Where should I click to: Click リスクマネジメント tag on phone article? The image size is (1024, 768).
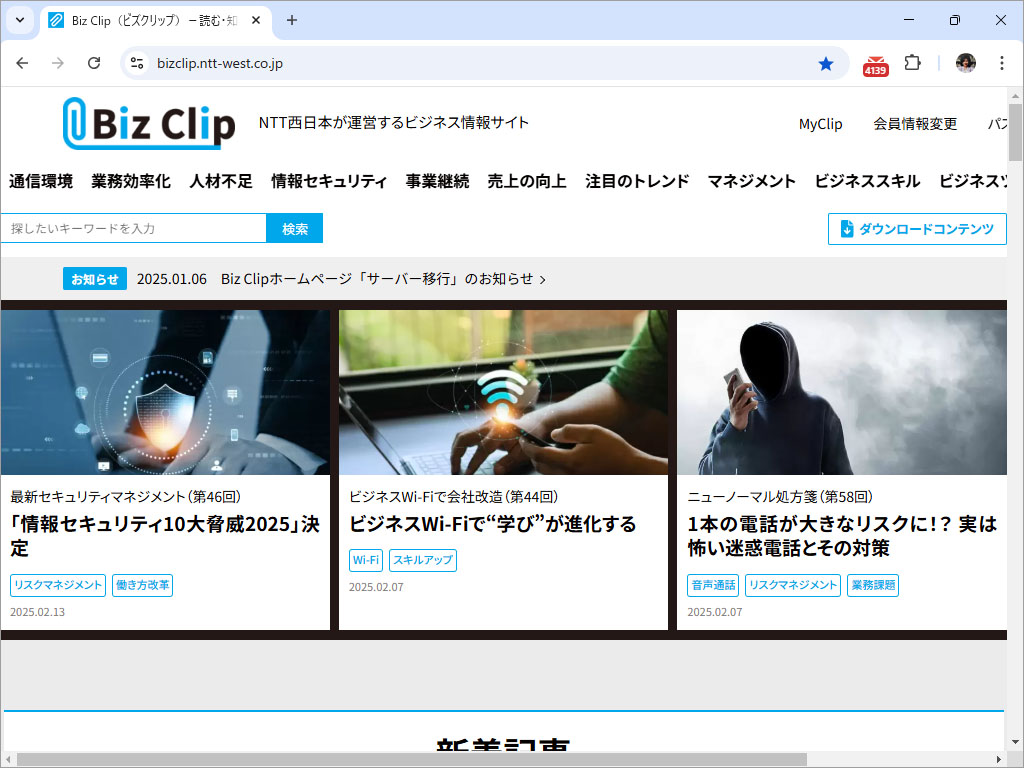coord(793,585)
